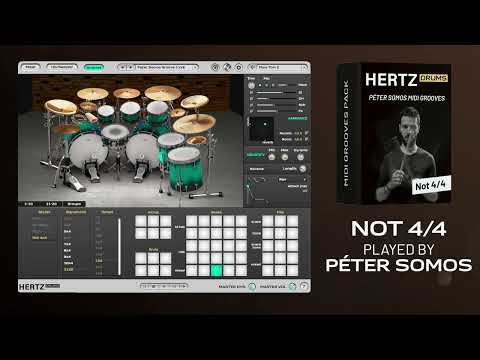Click the bottom transport position bar
The height and width of the screenshot is (360, 480).
[163, 286]
